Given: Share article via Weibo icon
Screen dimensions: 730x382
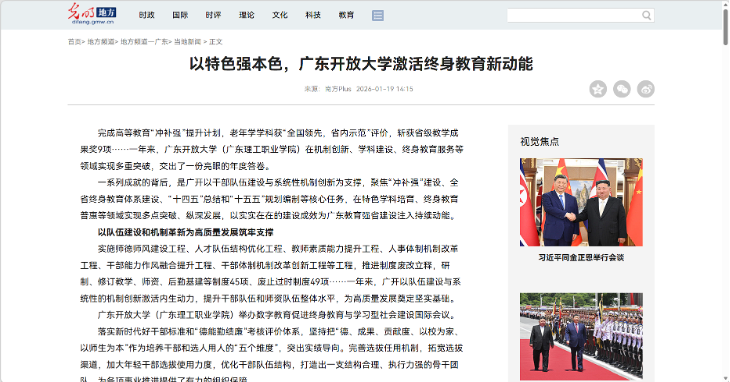Looking at the screenshot, I should pos(646,89).
